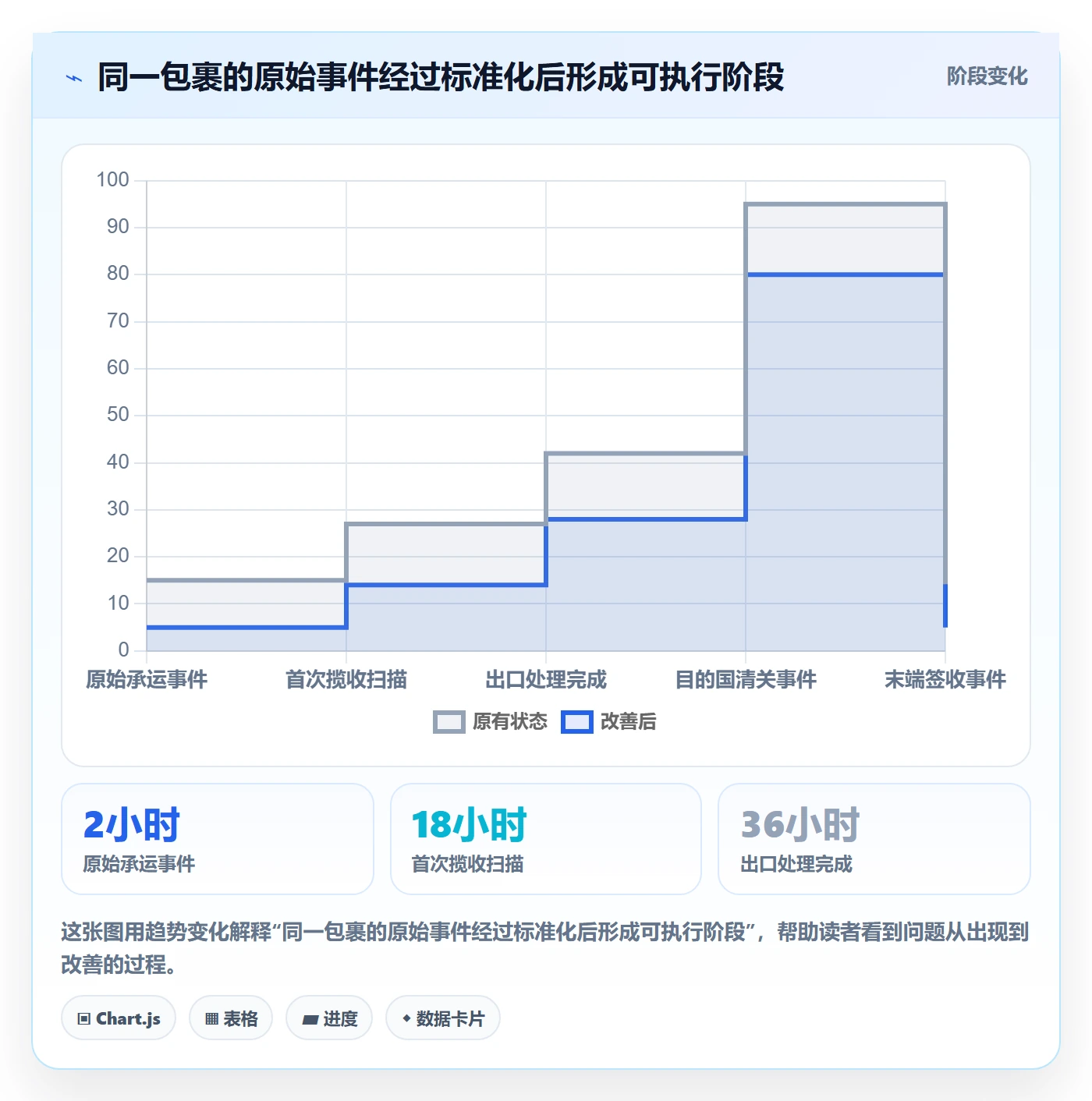Image resolution: width=1092 pixels, height=1101 pixels.
Task: Click the 末端签收事件 x-axis label
Action: coord(945,680)
